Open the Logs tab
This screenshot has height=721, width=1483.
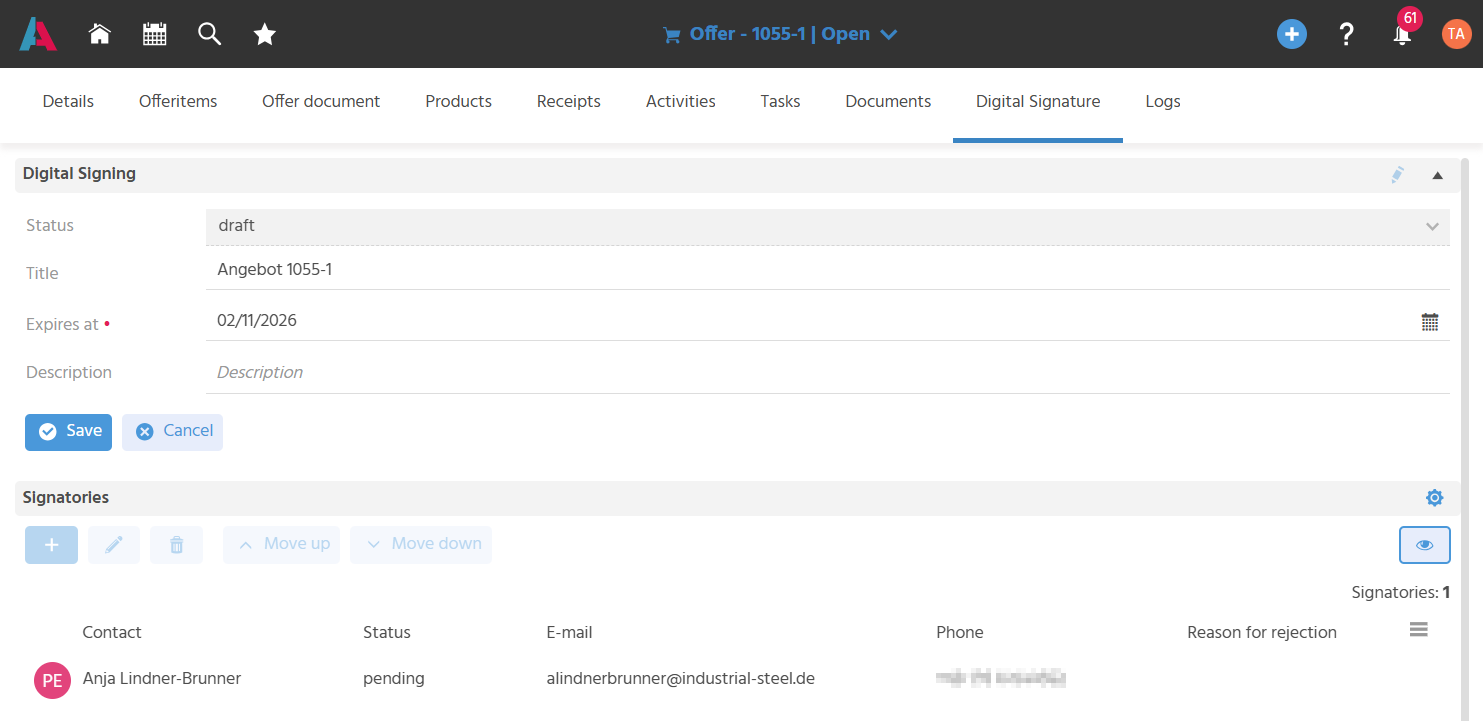click(1163, 102)
